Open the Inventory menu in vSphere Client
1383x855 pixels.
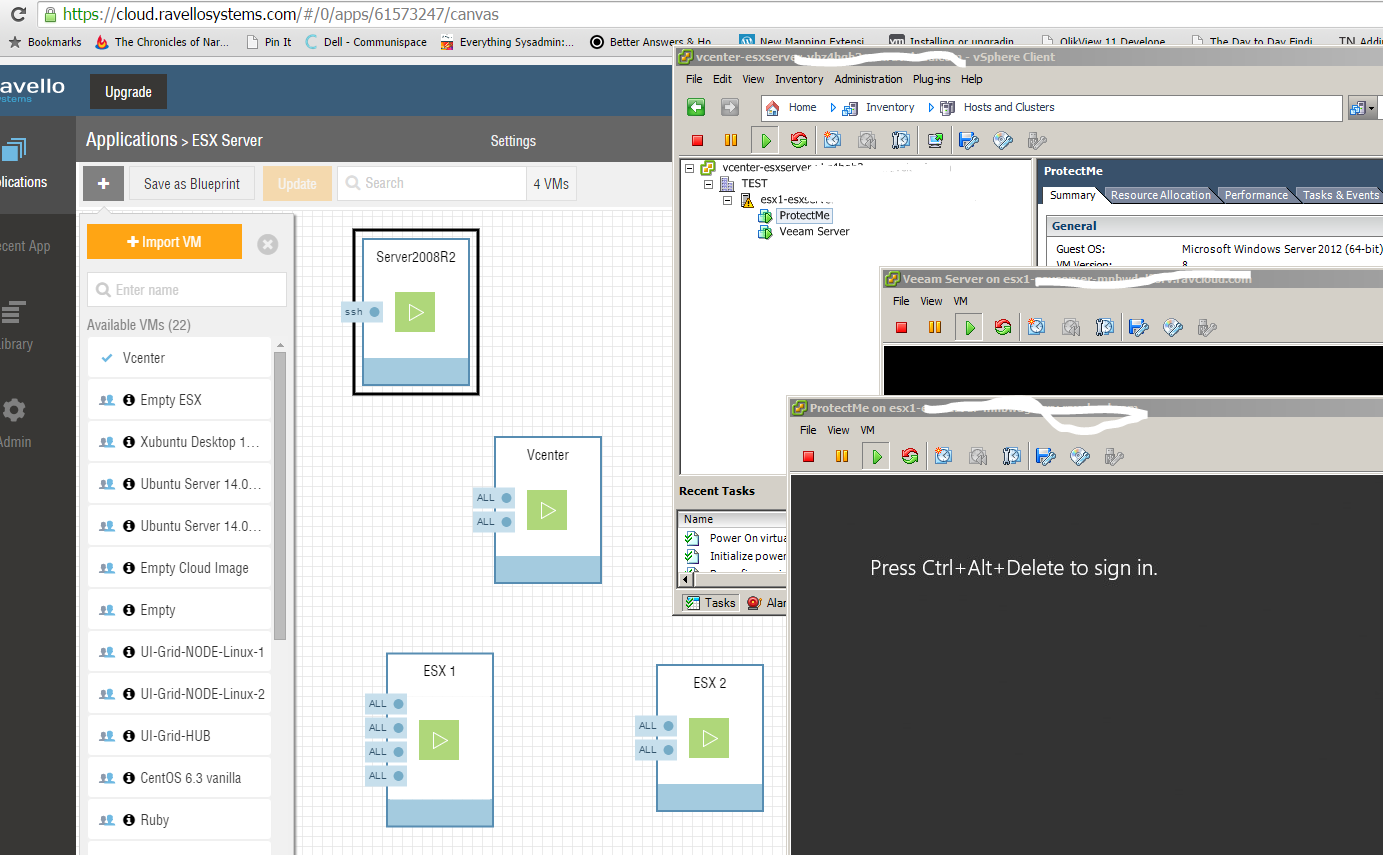[799, 79]
